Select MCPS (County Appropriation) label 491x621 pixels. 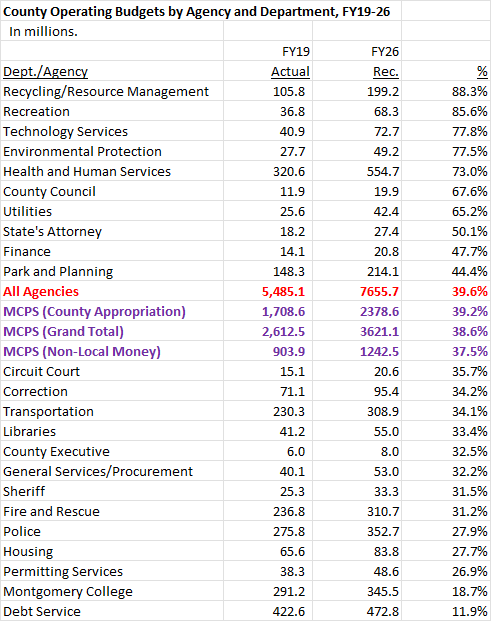pos(94,312)
